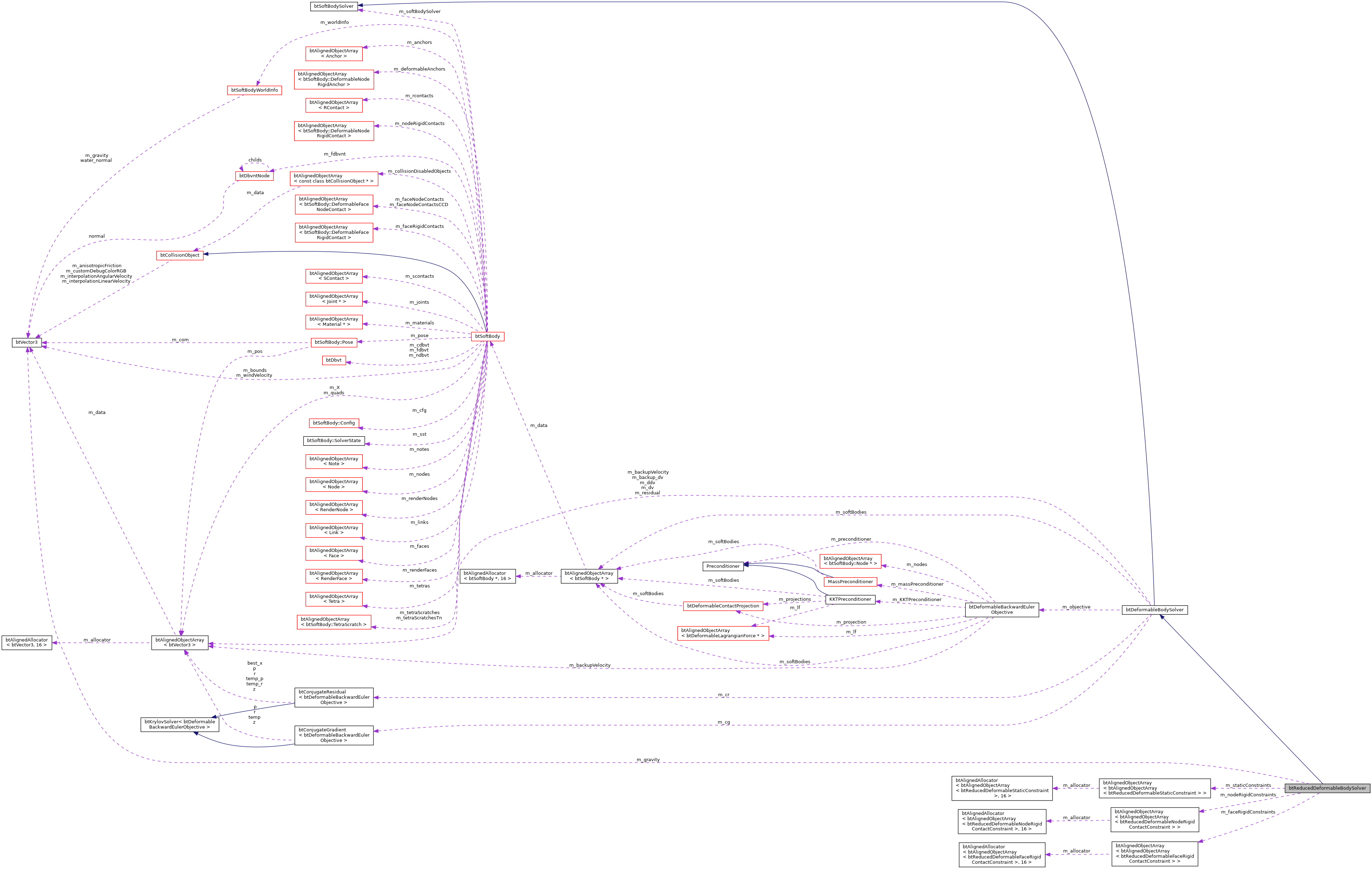
Task: Open the KKTPreconditioner node
Action: [x=850, y=599]
